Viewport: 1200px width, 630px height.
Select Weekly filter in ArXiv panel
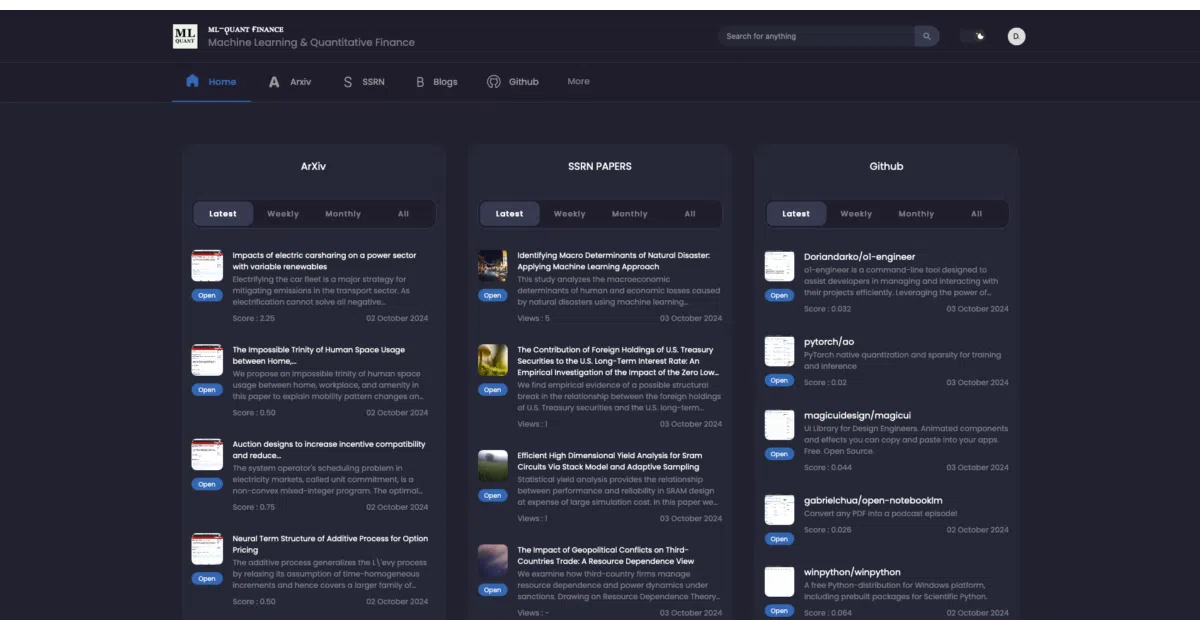coord(283,214)
